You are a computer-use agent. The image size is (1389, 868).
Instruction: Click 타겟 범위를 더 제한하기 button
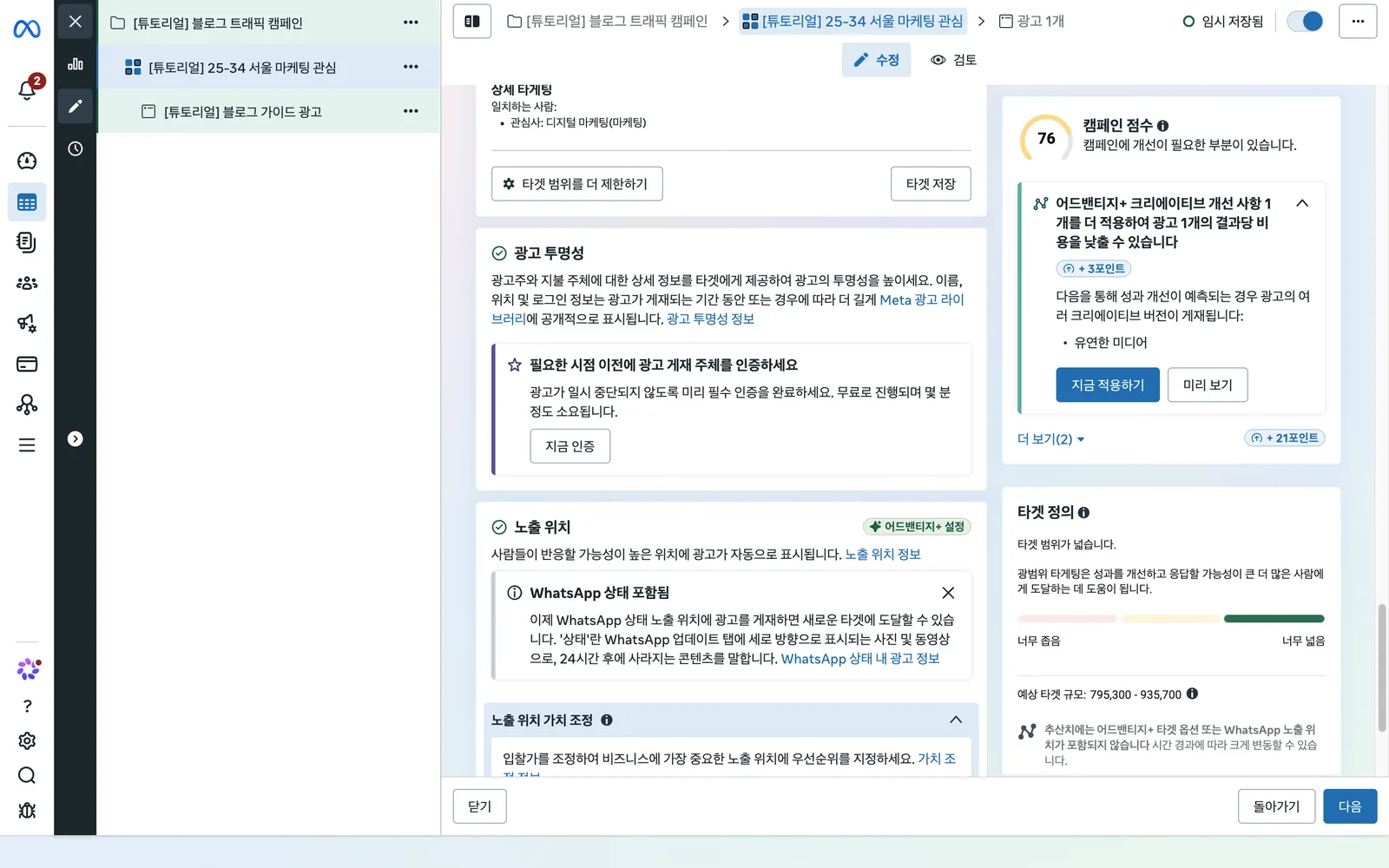point(576,184)
